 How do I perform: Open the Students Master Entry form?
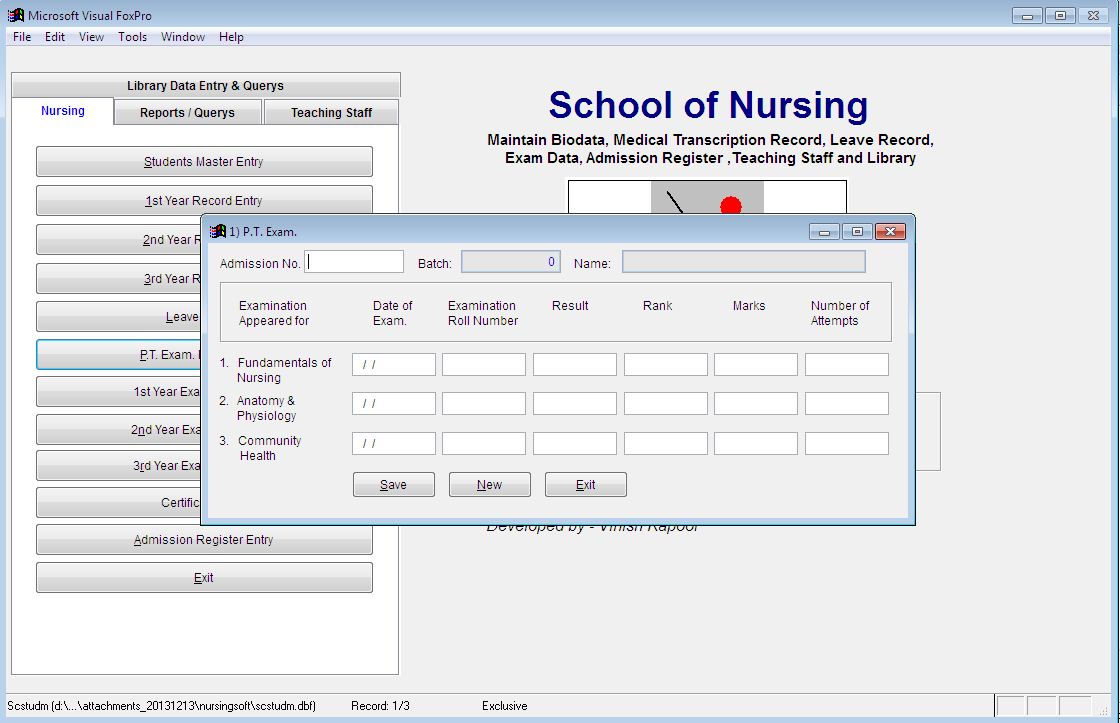click(x=204, y=161)
